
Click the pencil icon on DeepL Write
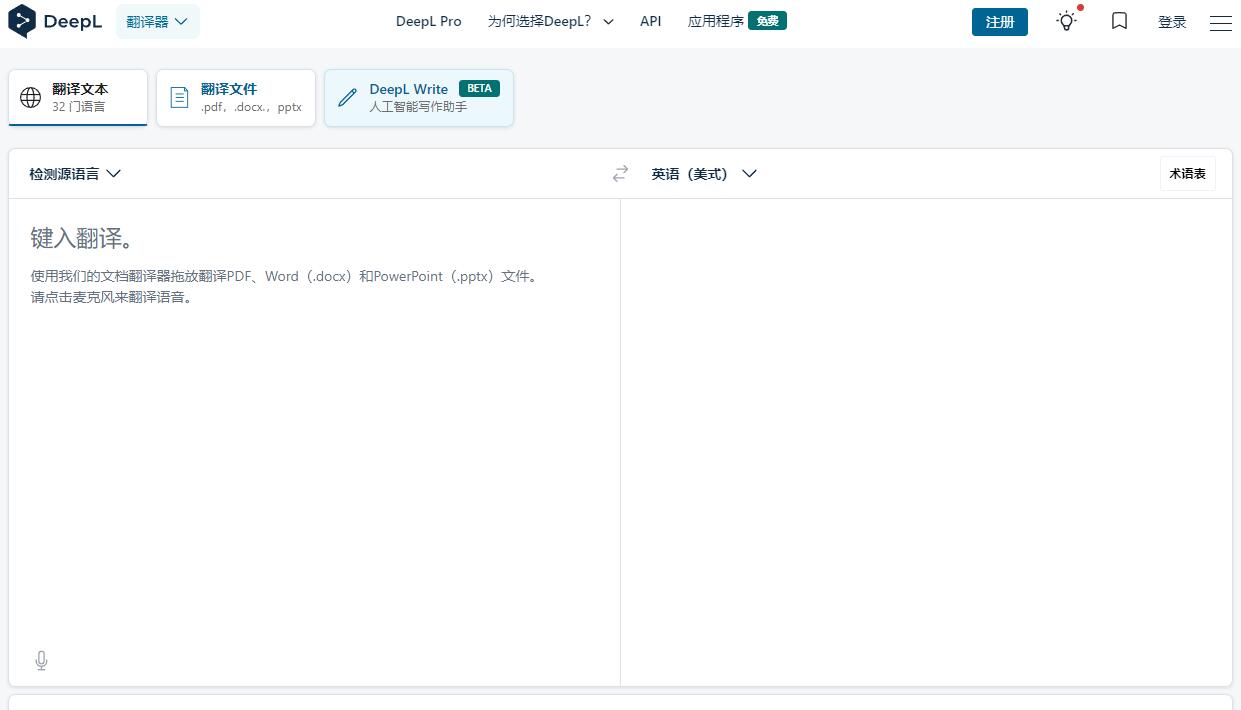click(347, 97)
